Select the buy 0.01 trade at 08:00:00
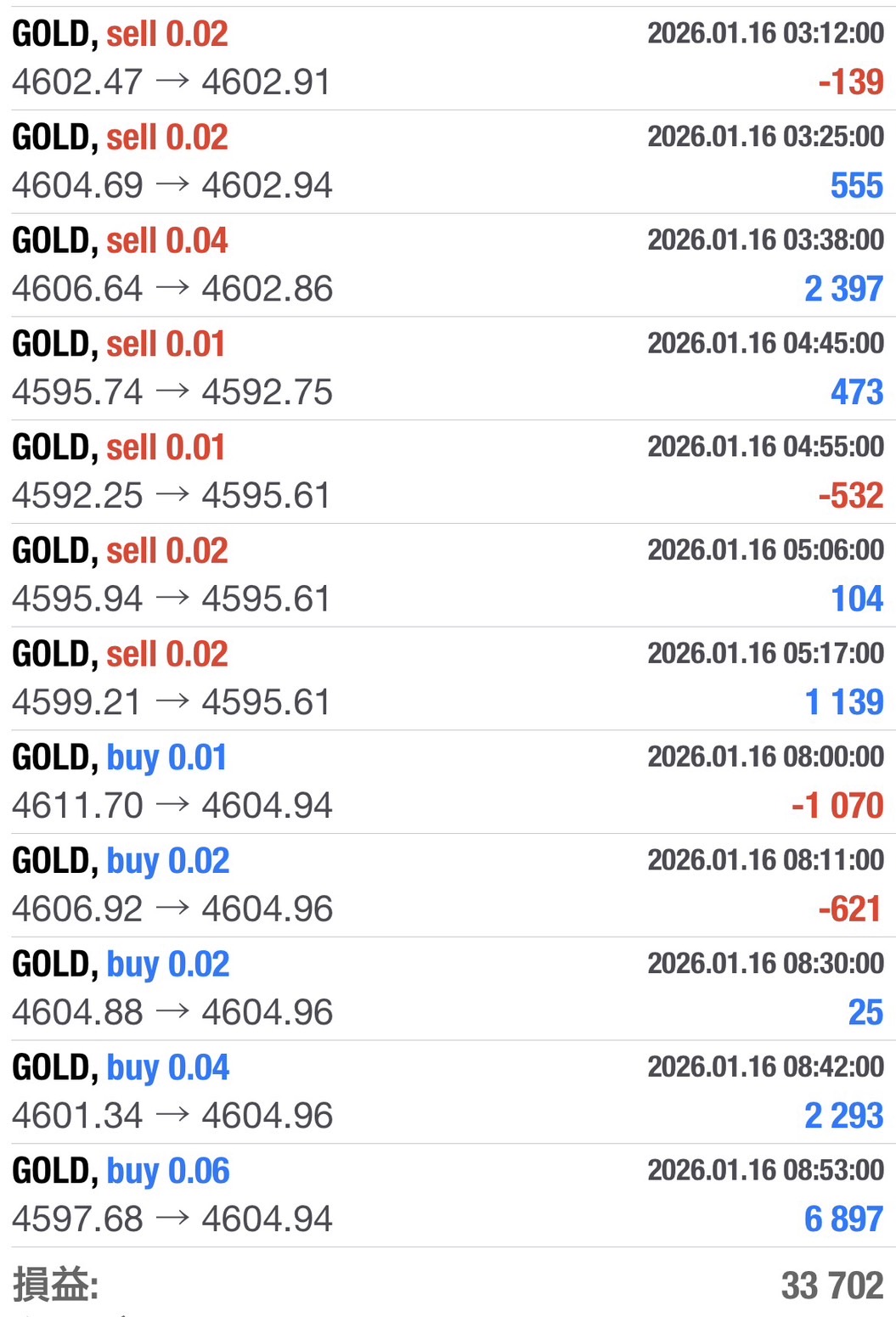 (448, 781)
